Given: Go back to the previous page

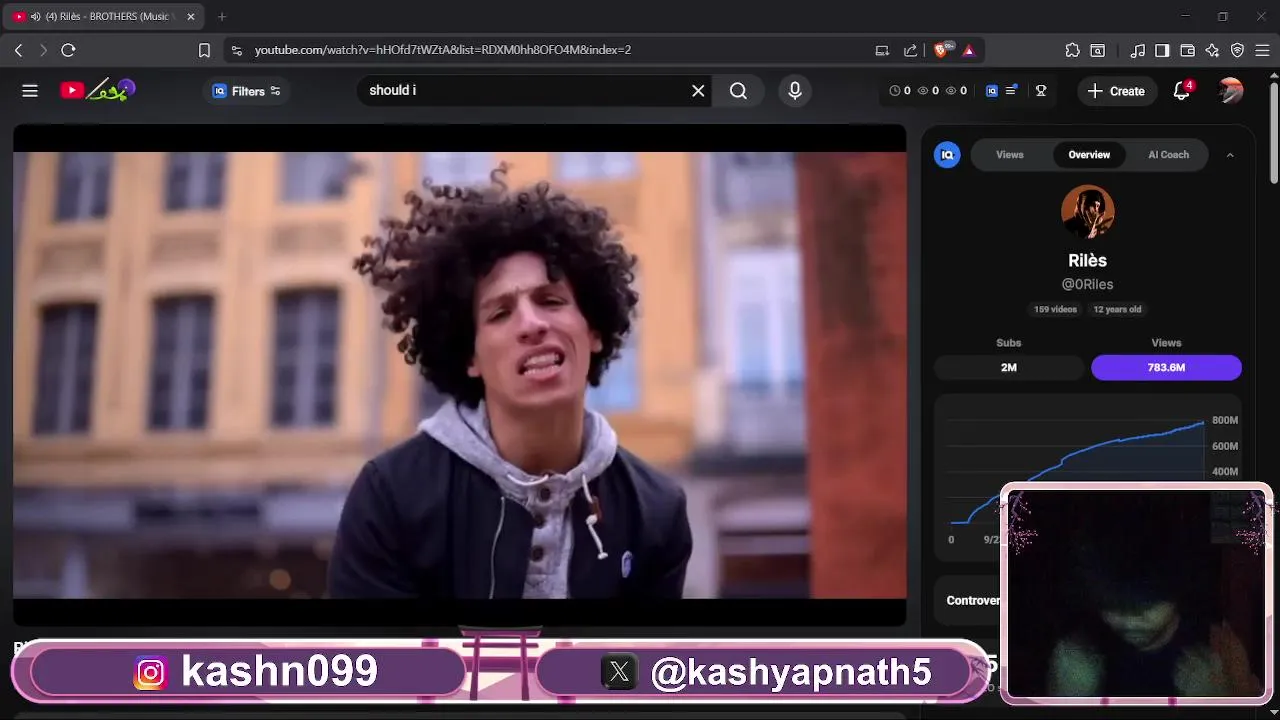Looking at the screenshot, I should pyautogui.click(x=18, y=50).
